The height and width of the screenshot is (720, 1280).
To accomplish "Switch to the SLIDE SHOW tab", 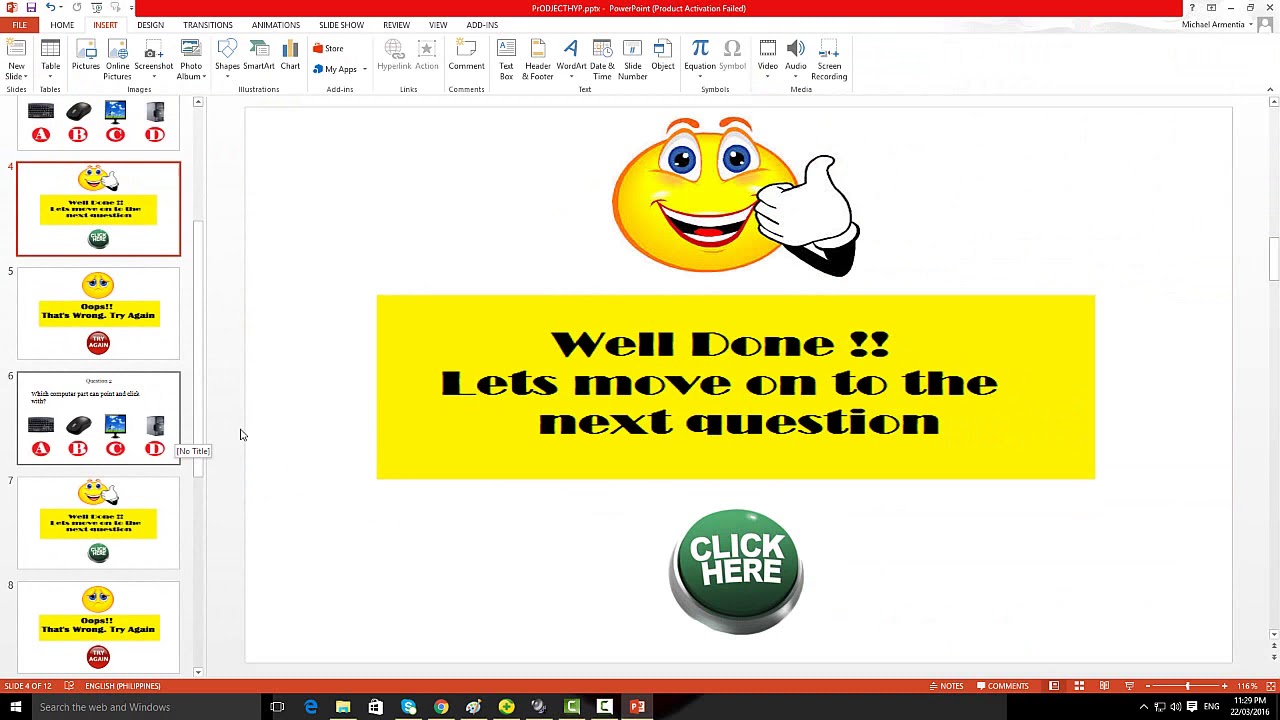I will (341, 25).
